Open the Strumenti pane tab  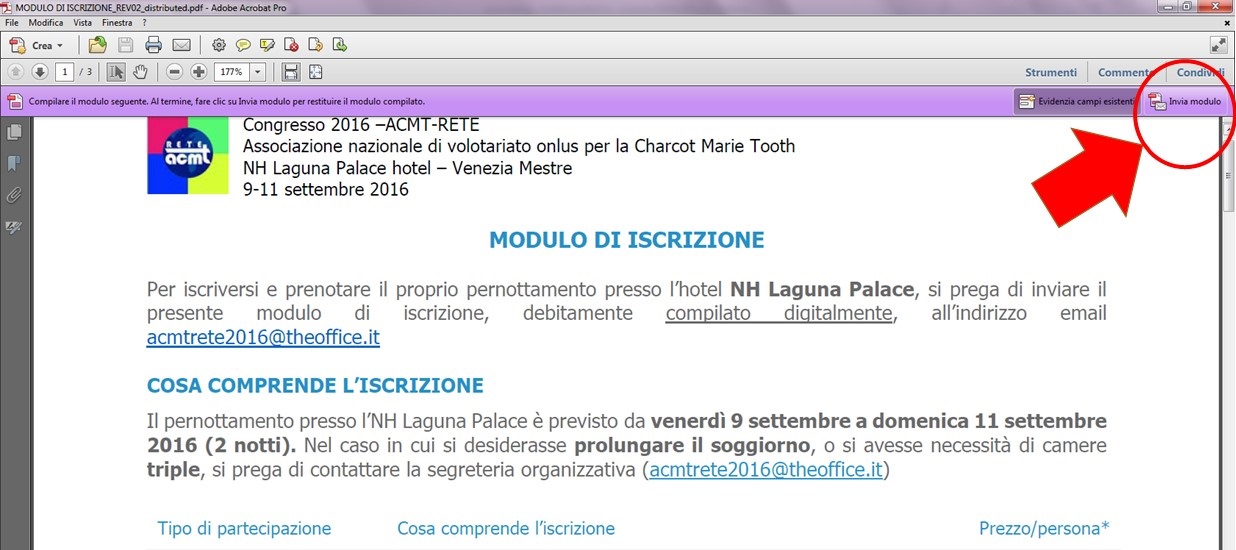coord(1051,72)
